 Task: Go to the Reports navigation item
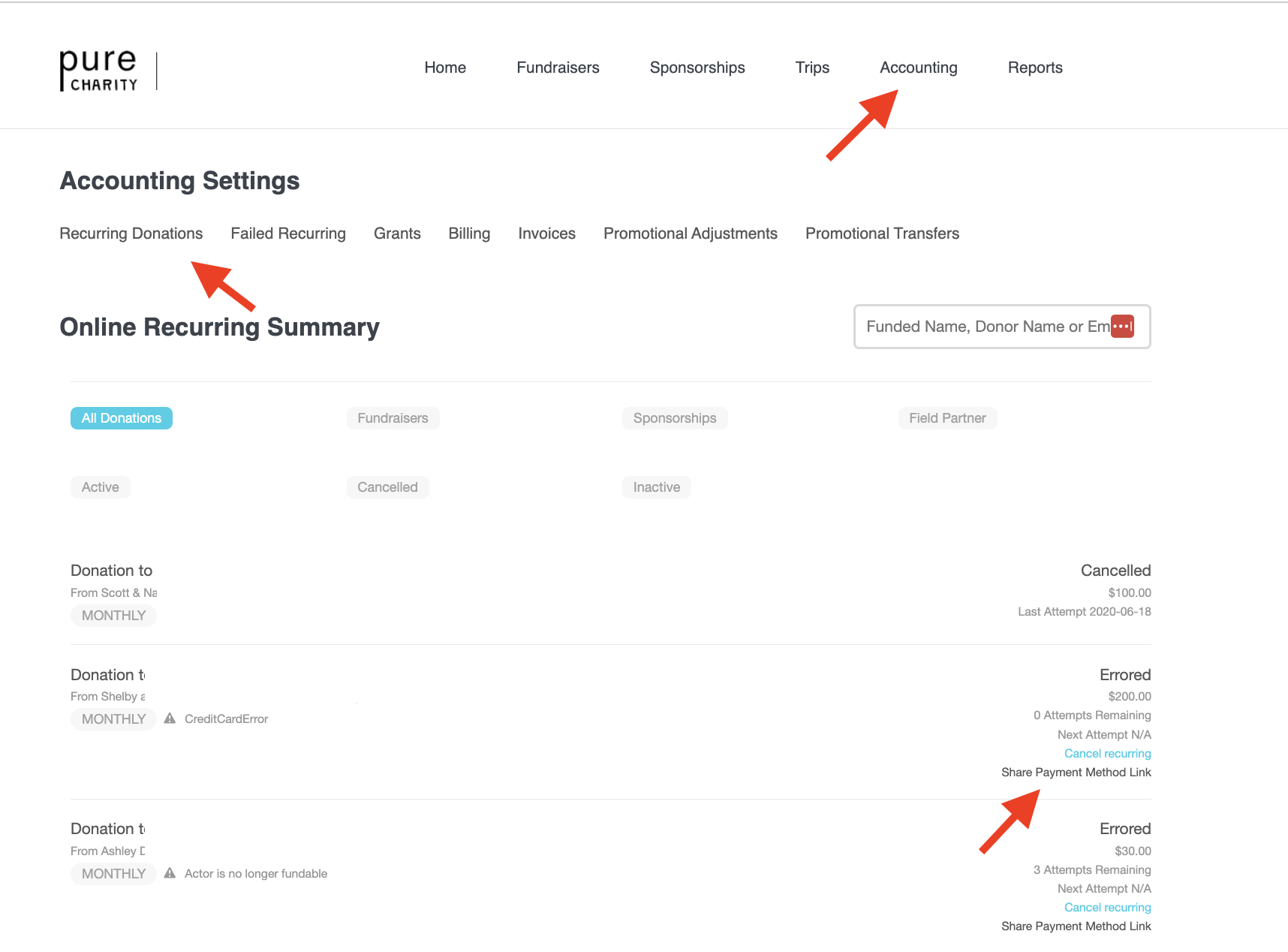[1034, 68]
